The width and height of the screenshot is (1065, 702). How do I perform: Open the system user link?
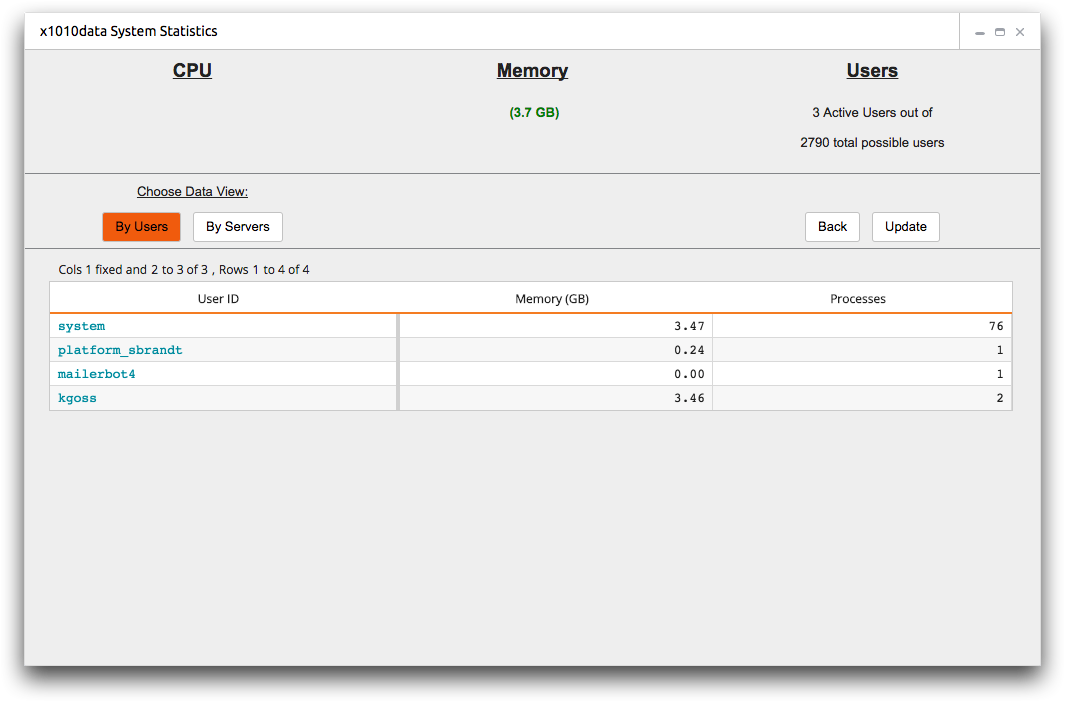pyautogui.click(x=82, y=327)
